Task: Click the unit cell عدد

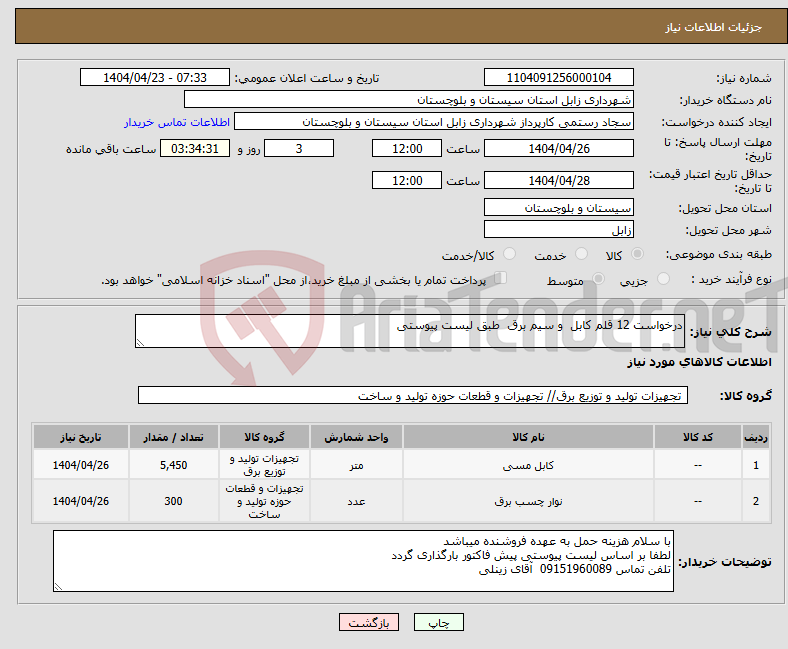Action: point(356,501)
